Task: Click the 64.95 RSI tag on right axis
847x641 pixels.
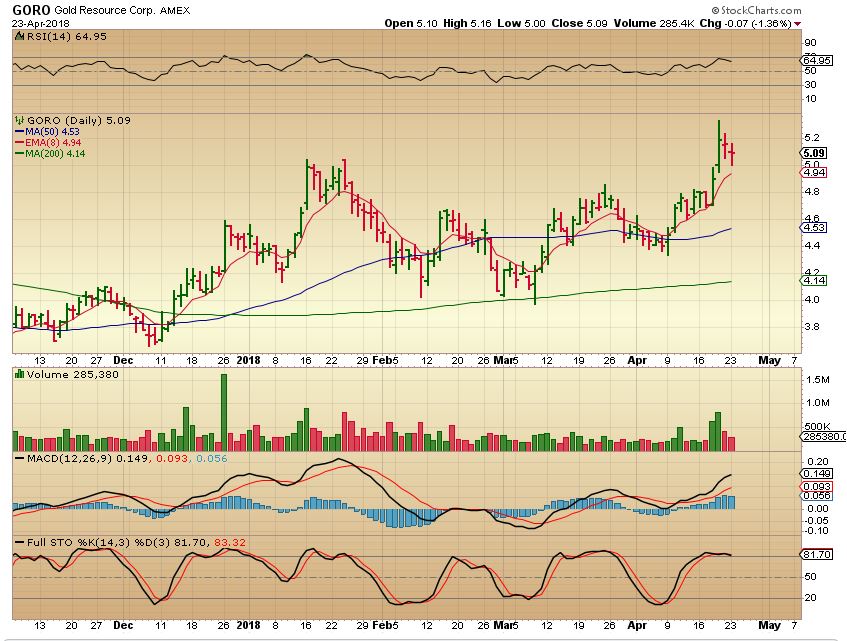Action: coord(816,60)
